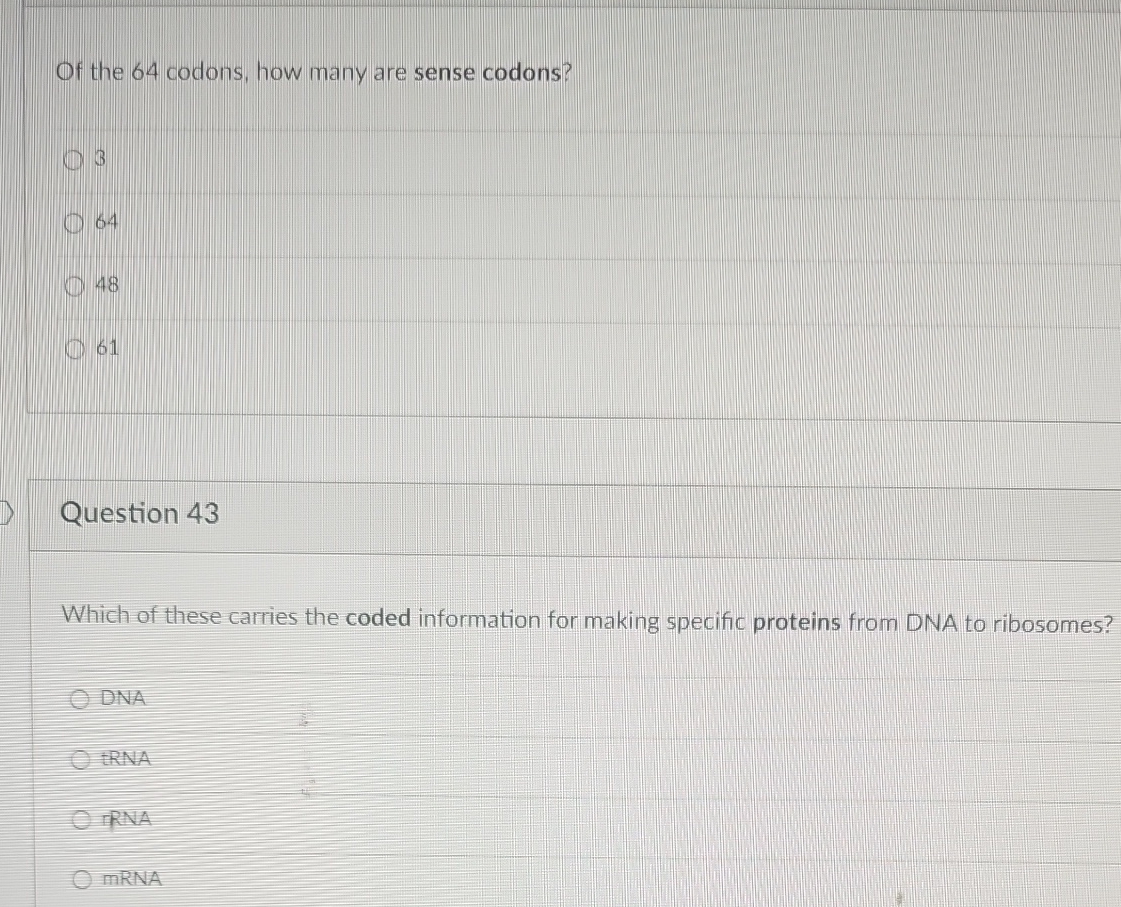Select DNA for Question 43
1121x907 pixels.
[80, 698]
